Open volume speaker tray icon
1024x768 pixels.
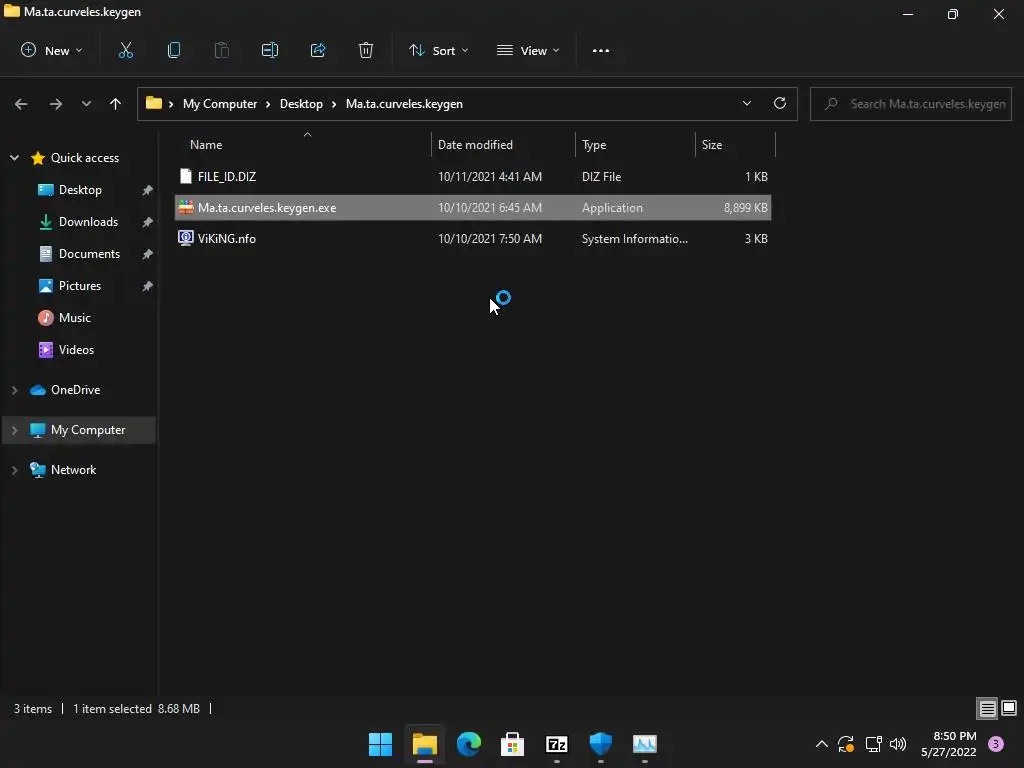(898, 744)
